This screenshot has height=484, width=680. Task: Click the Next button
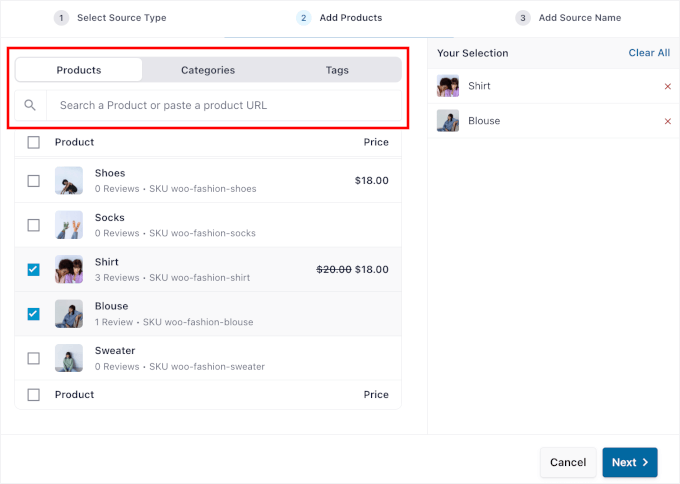[629, 462]
